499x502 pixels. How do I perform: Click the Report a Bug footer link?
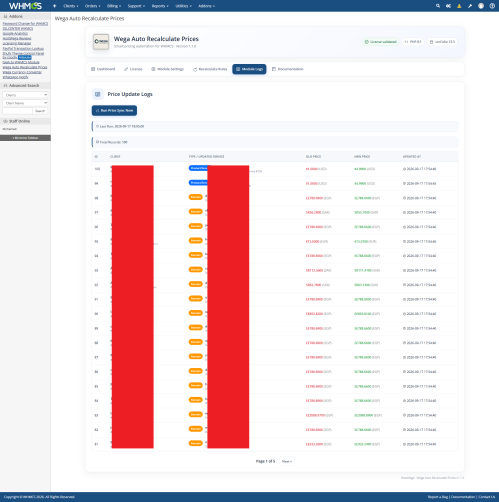tap(438, 497)
